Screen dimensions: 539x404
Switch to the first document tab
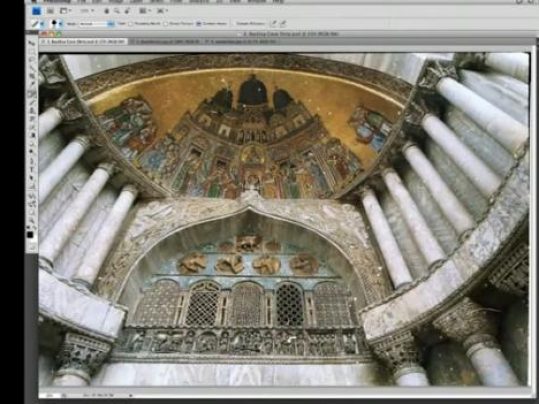[84, 42]
